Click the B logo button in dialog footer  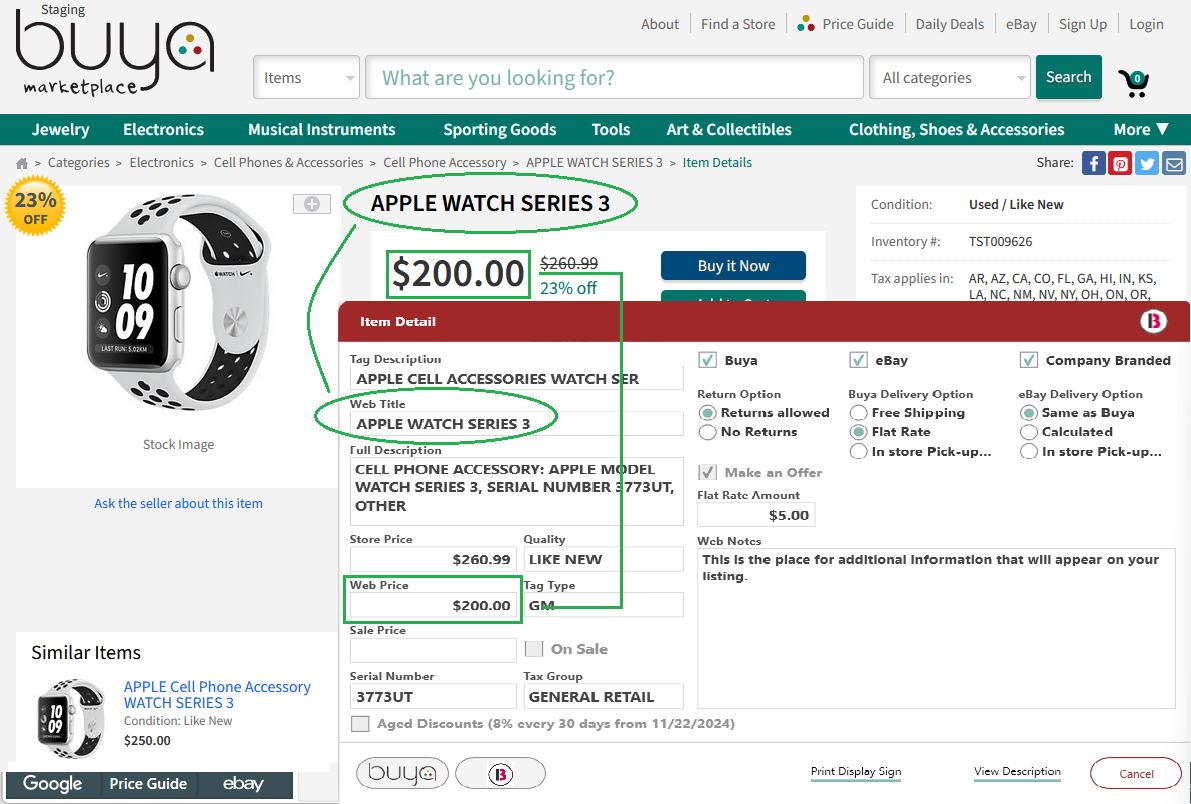pyautogui.click(x=501, y=774)
